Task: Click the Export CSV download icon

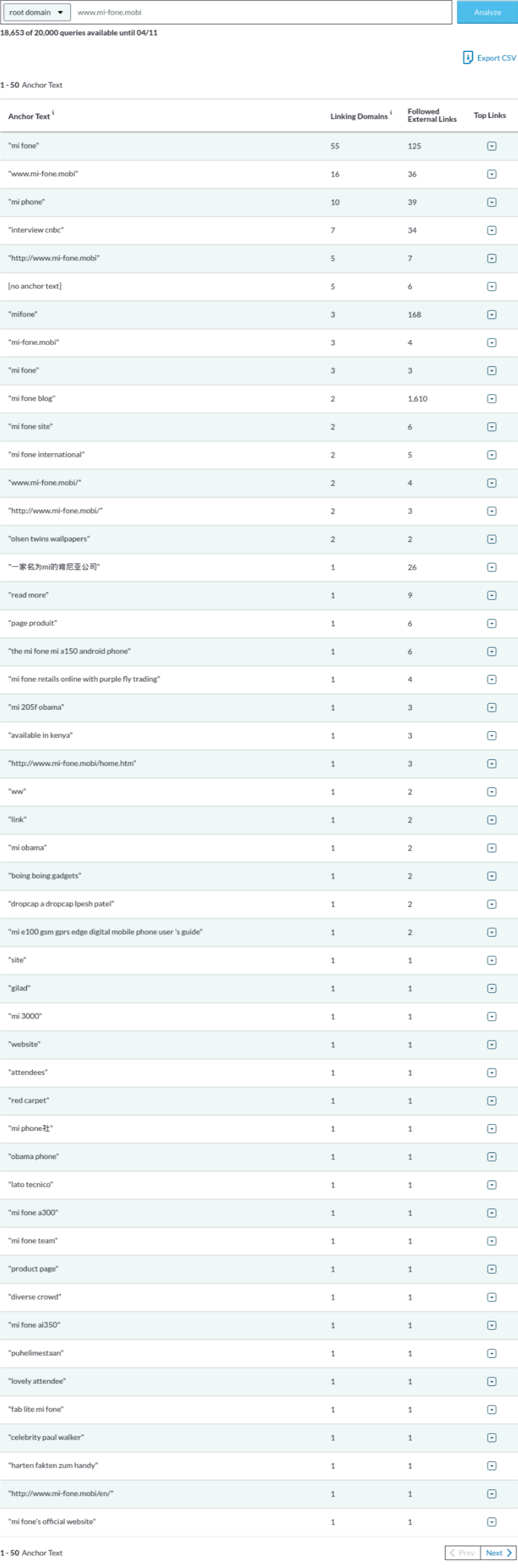Action: tap(467, 58)
